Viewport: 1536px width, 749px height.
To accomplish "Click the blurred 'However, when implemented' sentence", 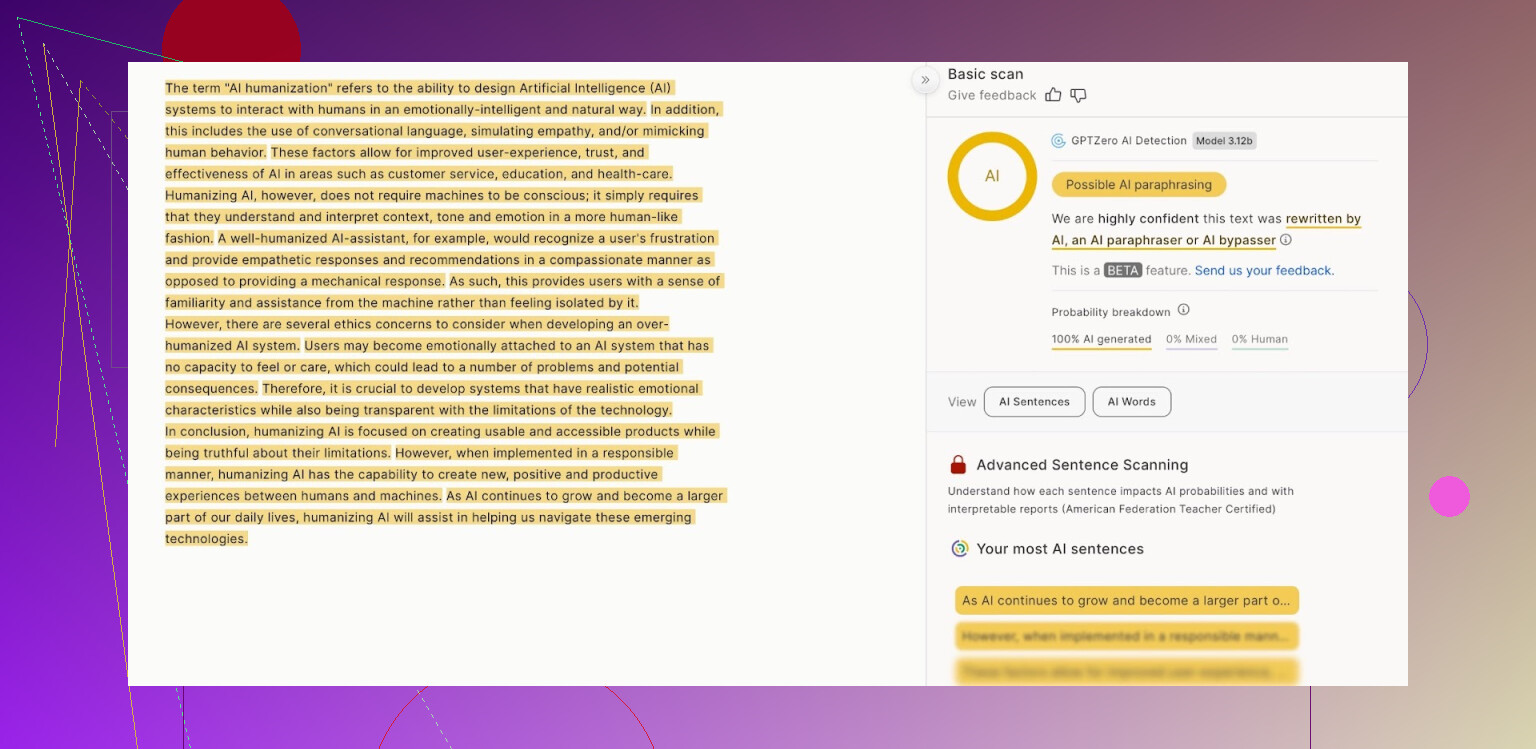I will [x=1126, y=636].
